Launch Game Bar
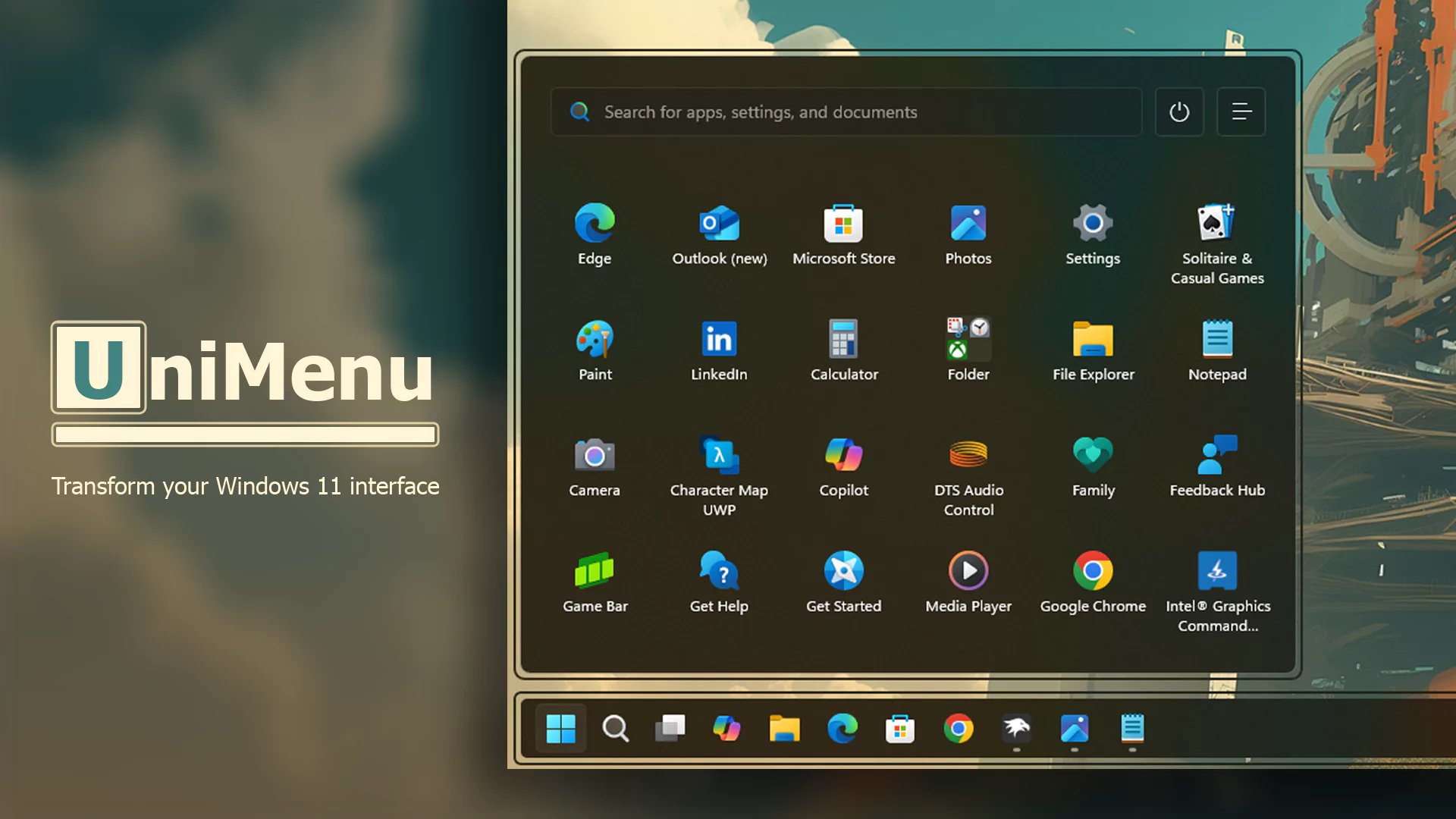This screenshot has height=819, width=1456. coord(595,582)
